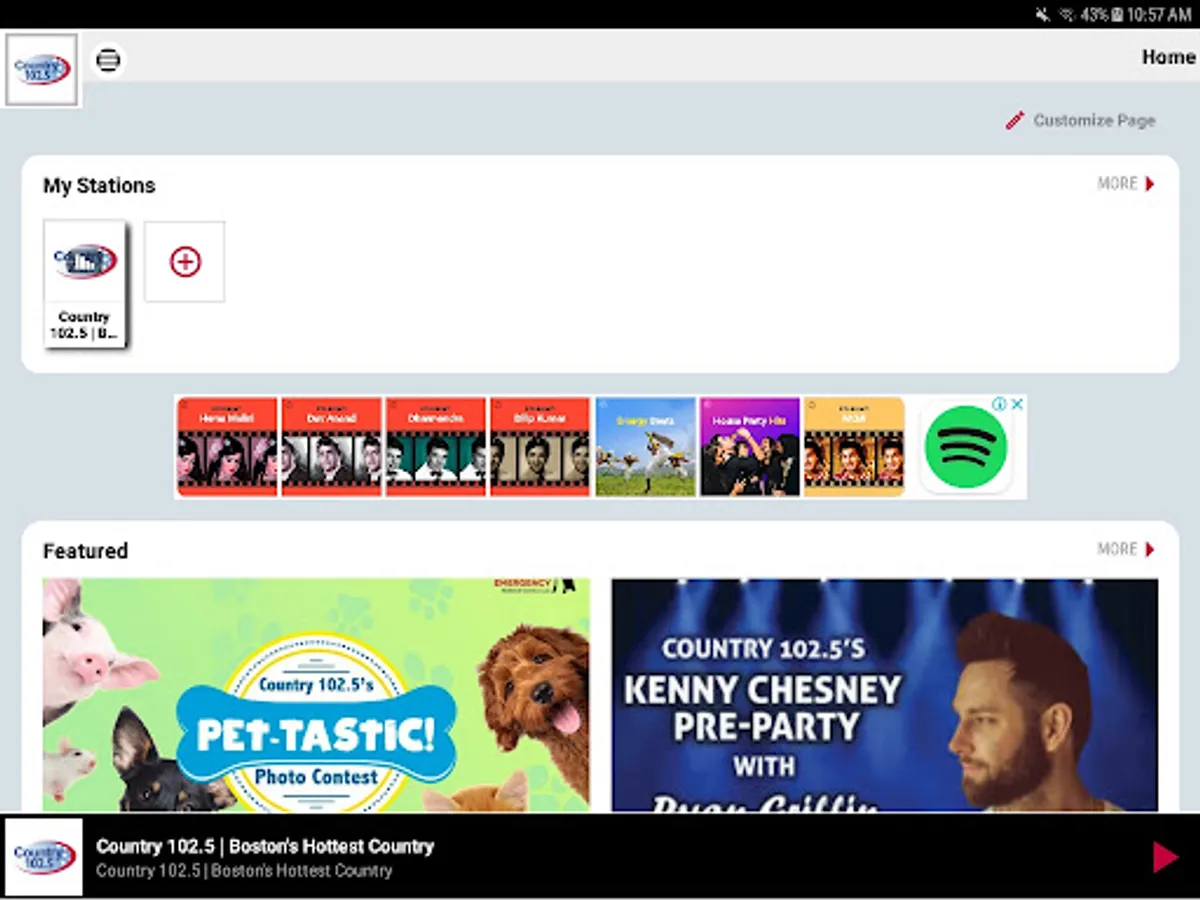The height and width of the screenshot is (900, 1200).
Task: Play the Country 102.5 stream
Action: coord(1165,857)
